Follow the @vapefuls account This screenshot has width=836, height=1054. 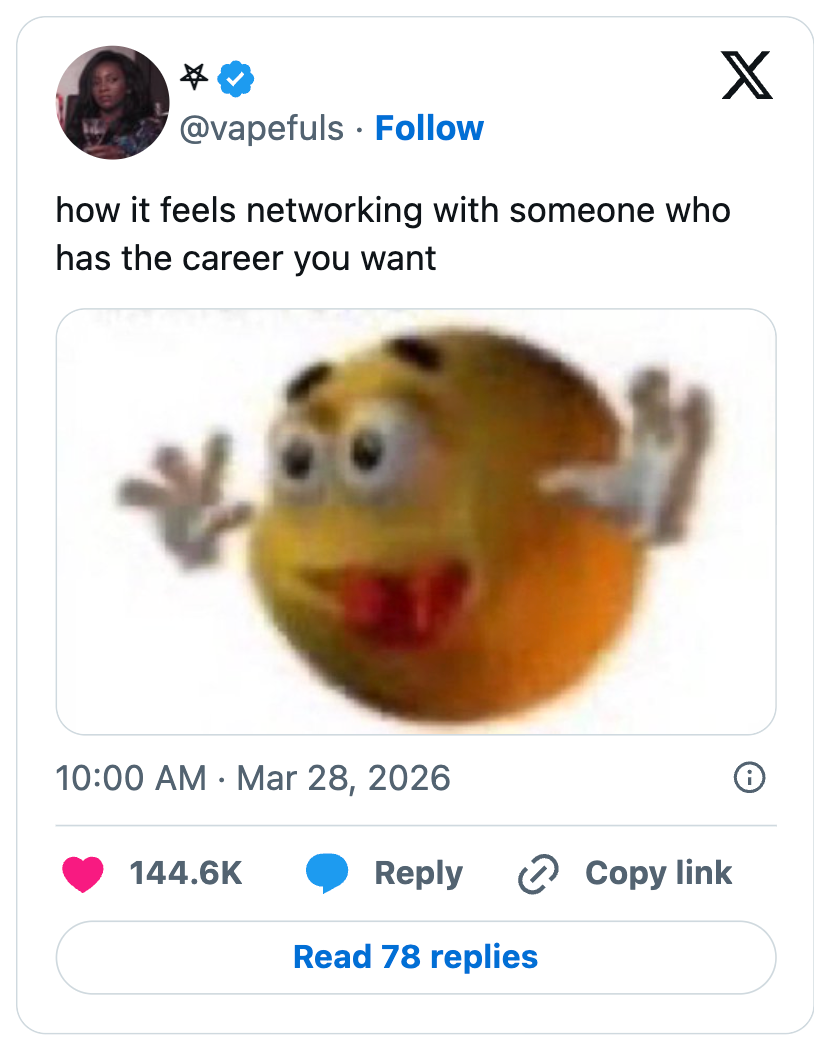(x=429, y=128)
